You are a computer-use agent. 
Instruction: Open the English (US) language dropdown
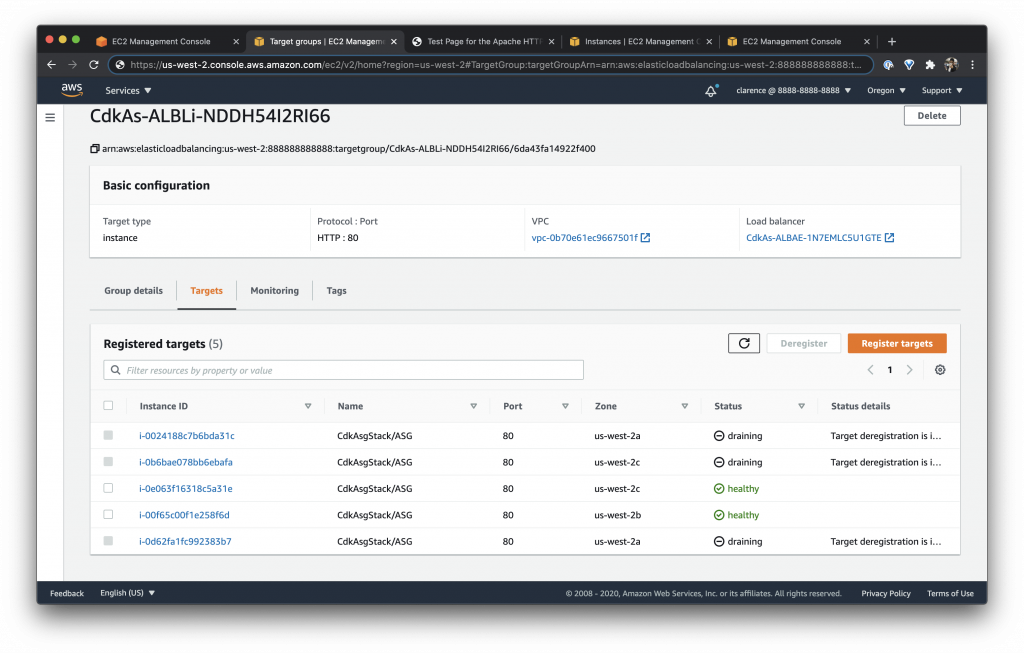point(127,593)
